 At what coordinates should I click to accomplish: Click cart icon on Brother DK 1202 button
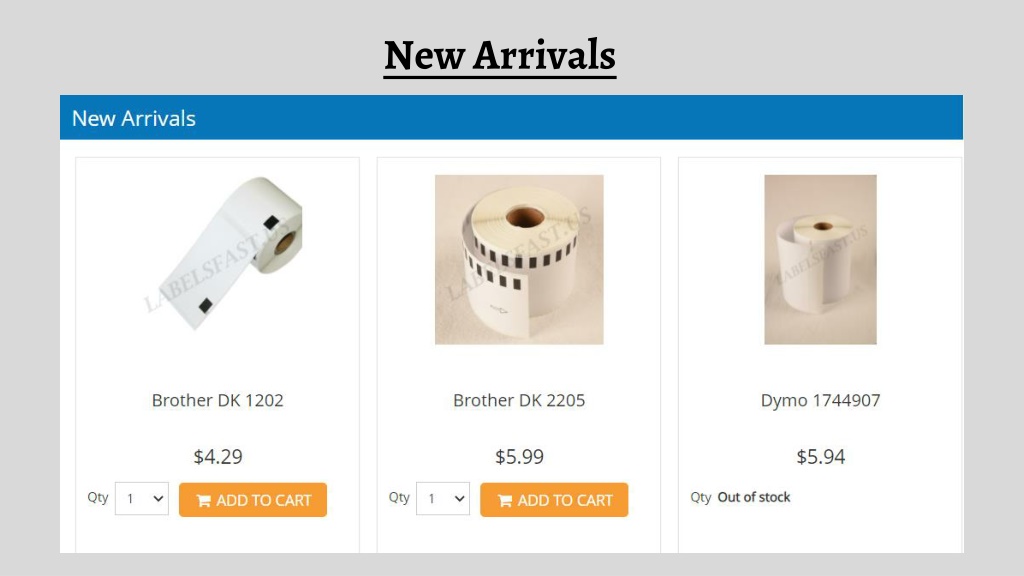(x=204, y=501)
